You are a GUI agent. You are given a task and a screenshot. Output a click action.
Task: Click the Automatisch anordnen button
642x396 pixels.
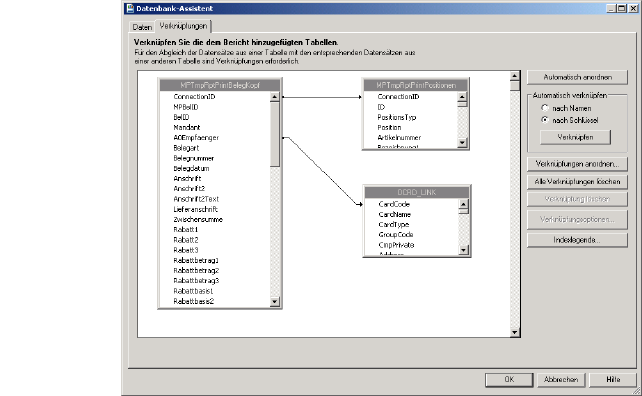tap(577, 77)
